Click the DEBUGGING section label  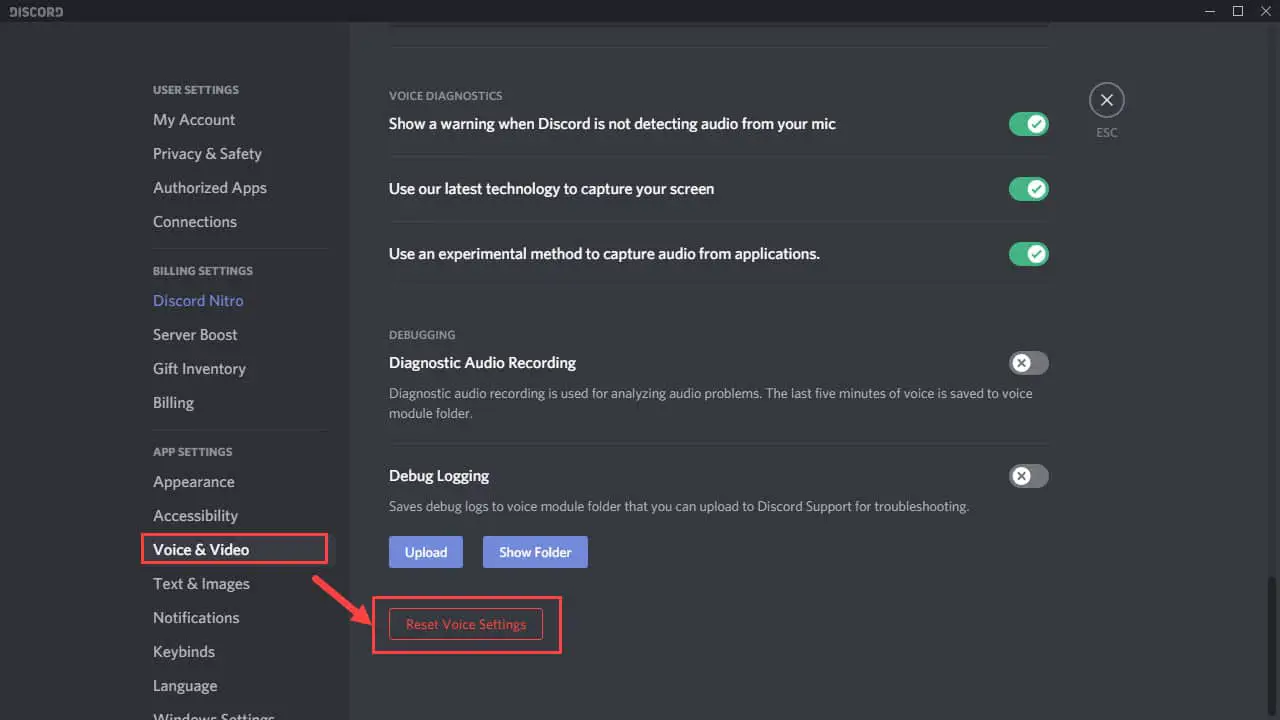click(422, 335)
